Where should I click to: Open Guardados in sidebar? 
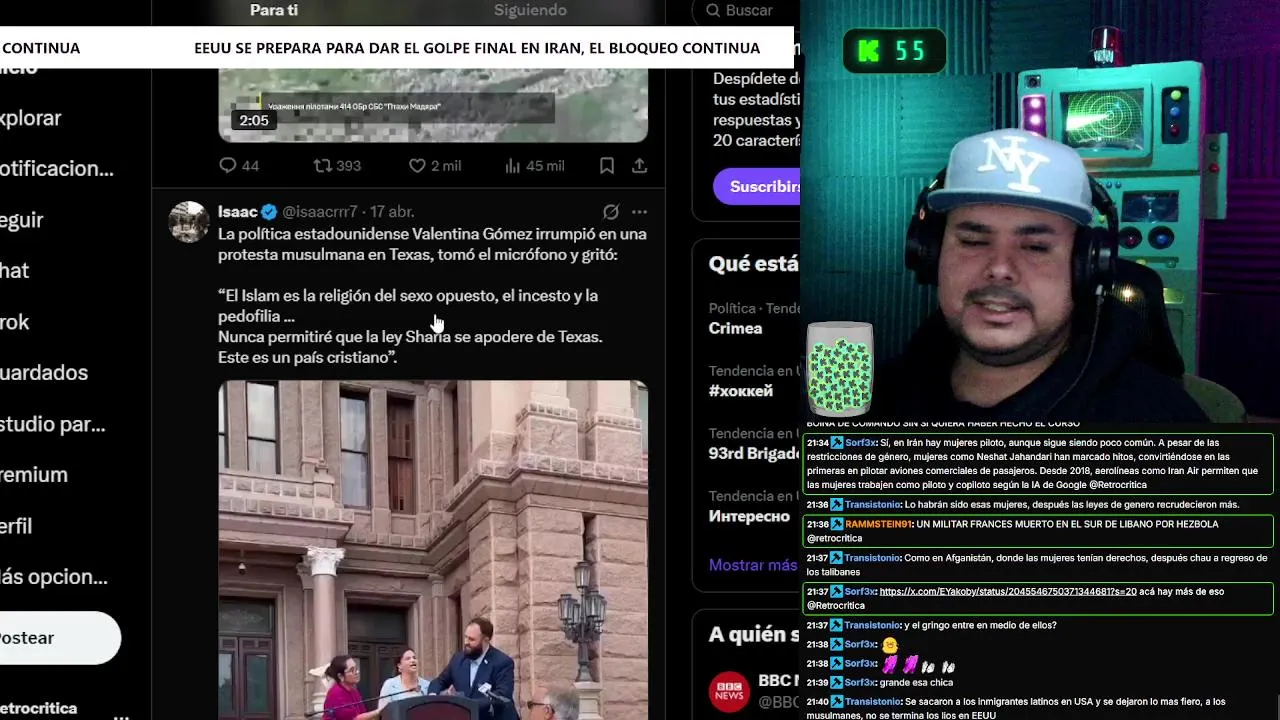pos(44,373)
